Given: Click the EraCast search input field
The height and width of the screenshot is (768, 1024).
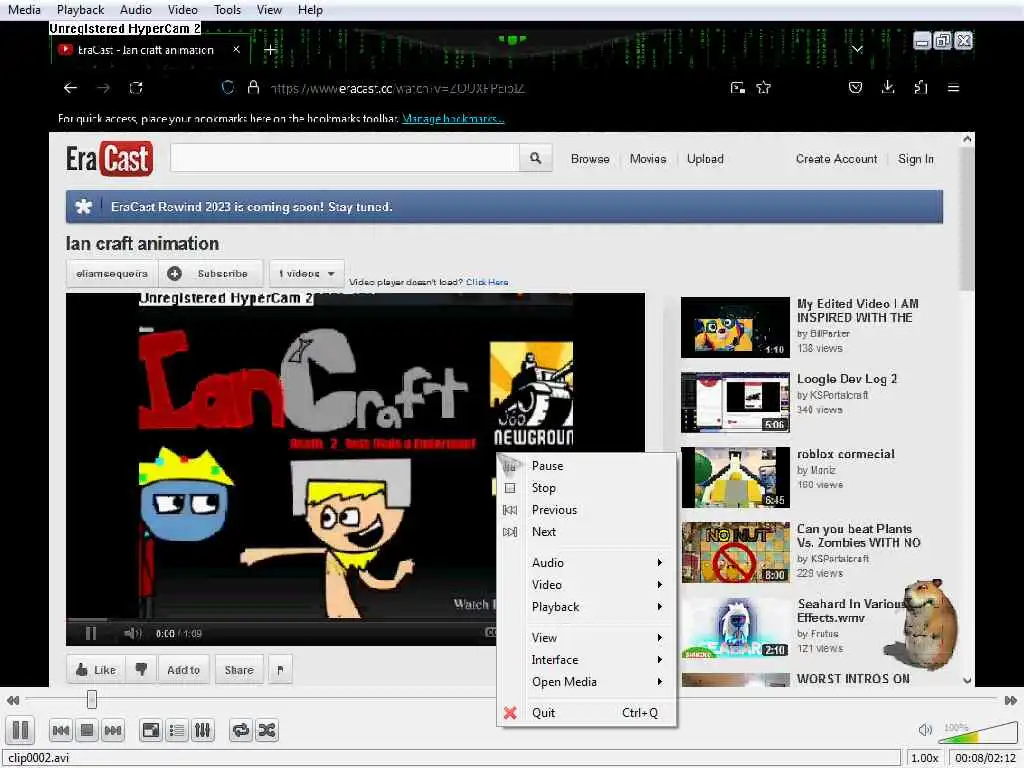Looking at the screenshot, I should click(345, 158).
